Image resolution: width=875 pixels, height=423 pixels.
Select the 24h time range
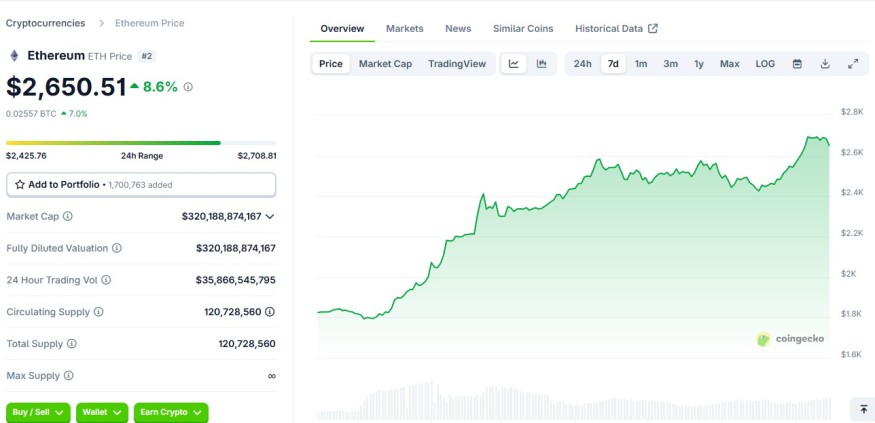583,64
